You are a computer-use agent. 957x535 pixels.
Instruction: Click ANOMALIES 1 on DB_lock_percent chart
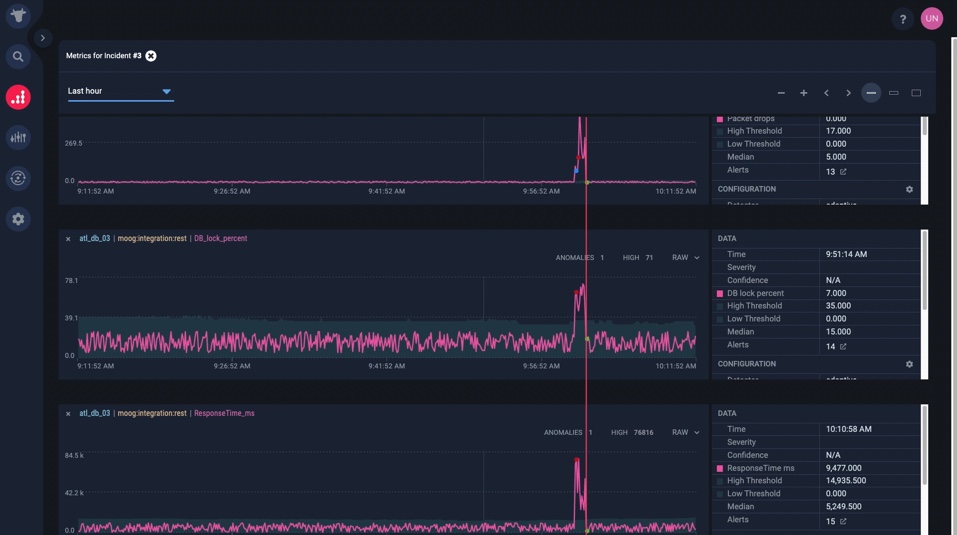(x=579, y=257)
